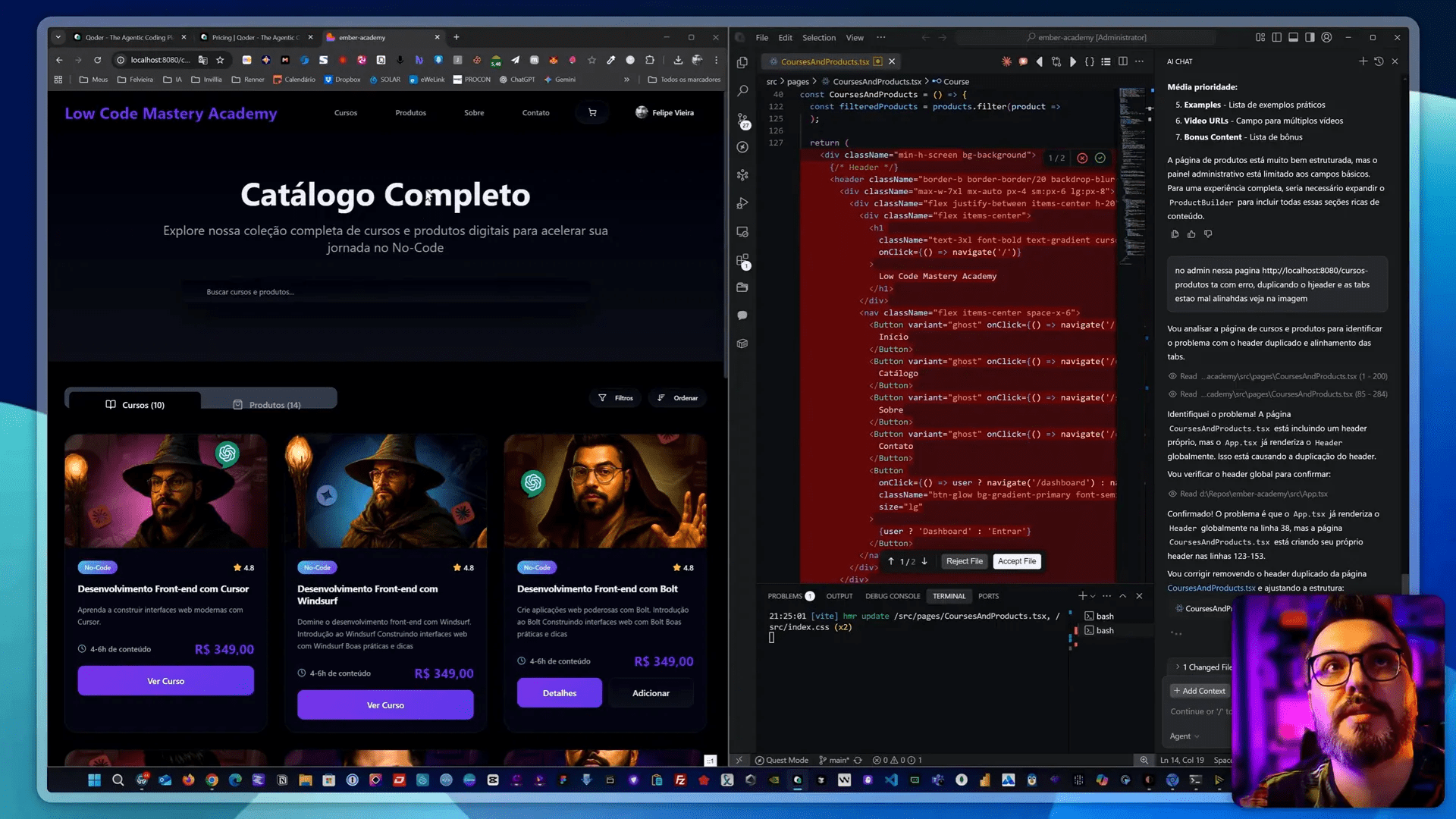
Task: Copy the AI chat response
Action: click(x=1175, y=234)
